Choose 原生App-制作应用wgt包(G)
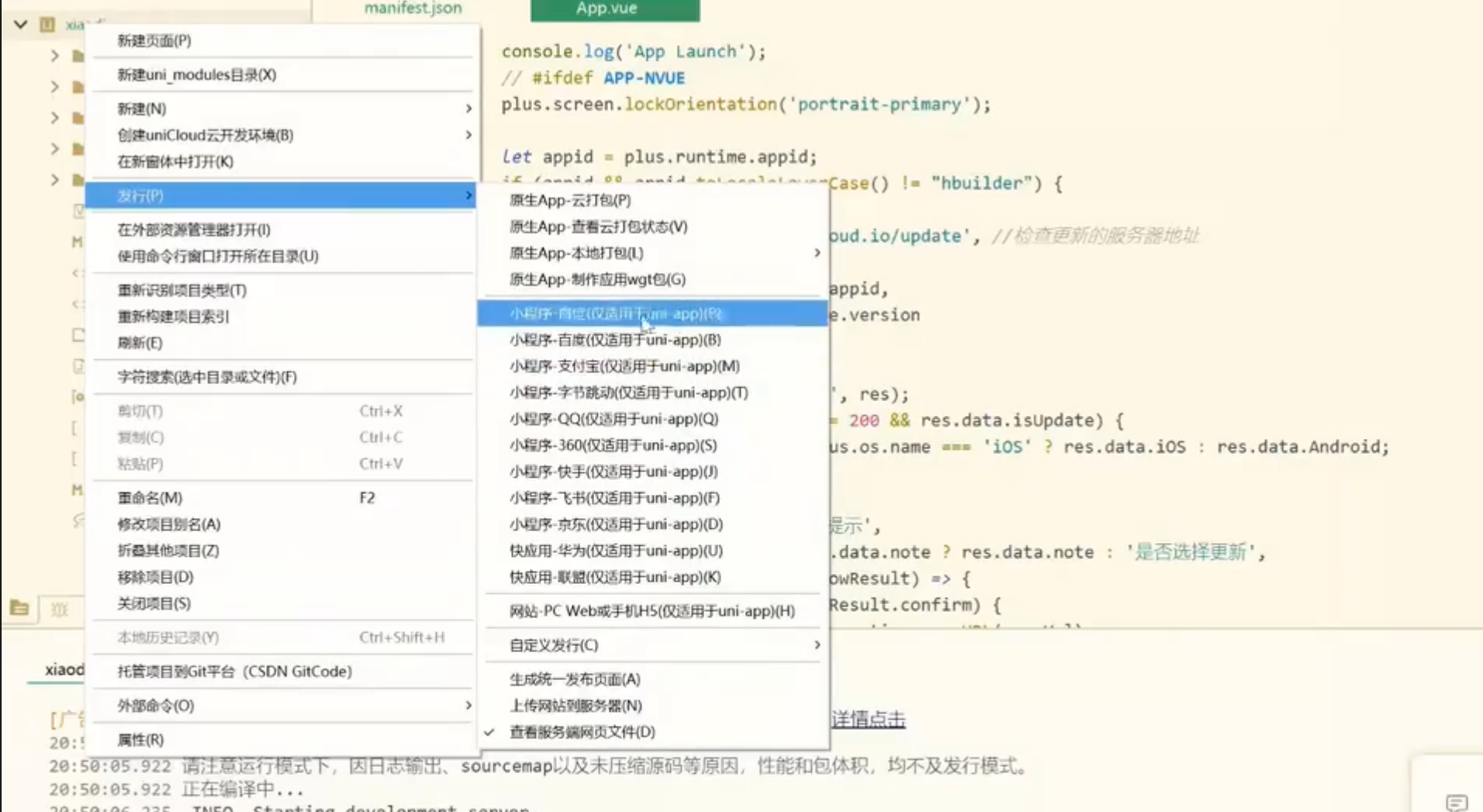 tap(653, 279)
